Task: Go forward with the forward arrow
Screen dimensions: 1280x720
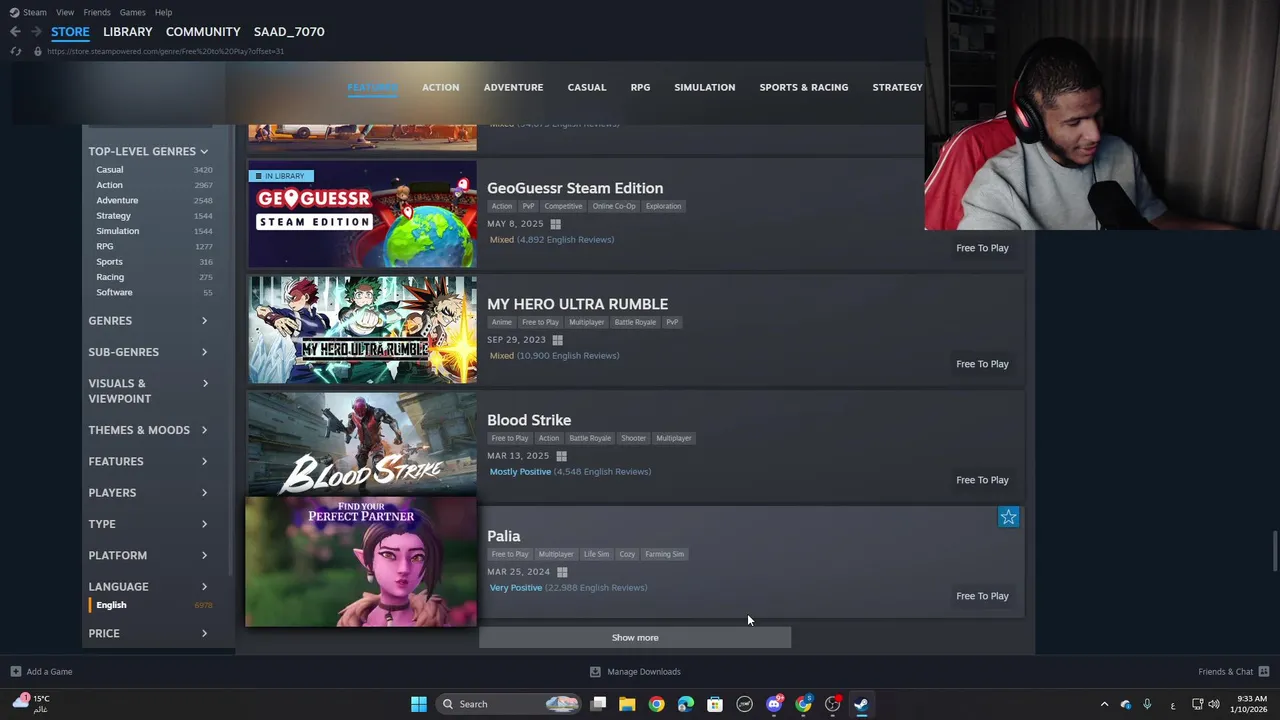Action: tap(35, 32)
